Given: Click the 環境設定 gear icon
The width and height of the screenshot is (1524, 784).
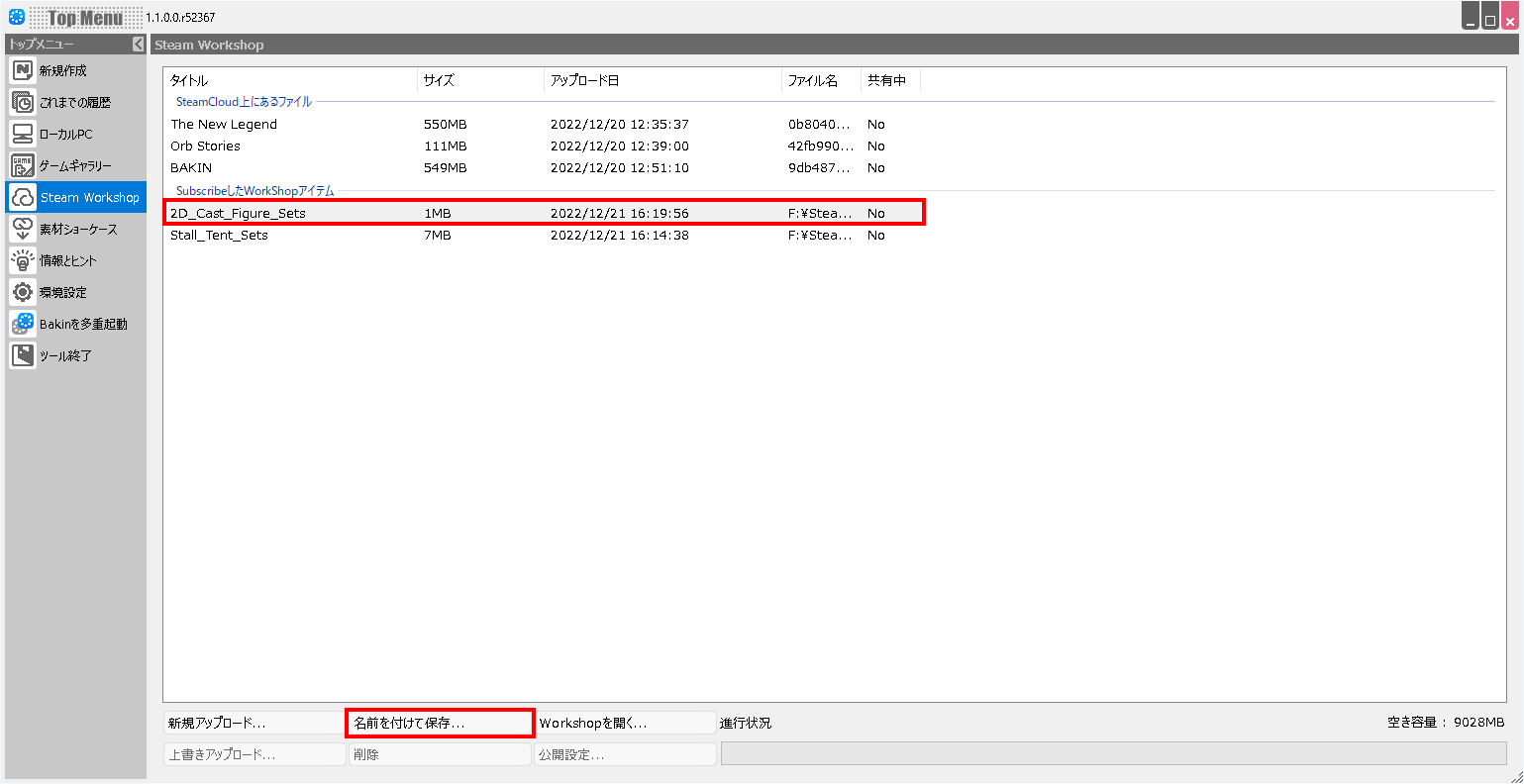Looking at the screenshot, I should pos(23,292).
